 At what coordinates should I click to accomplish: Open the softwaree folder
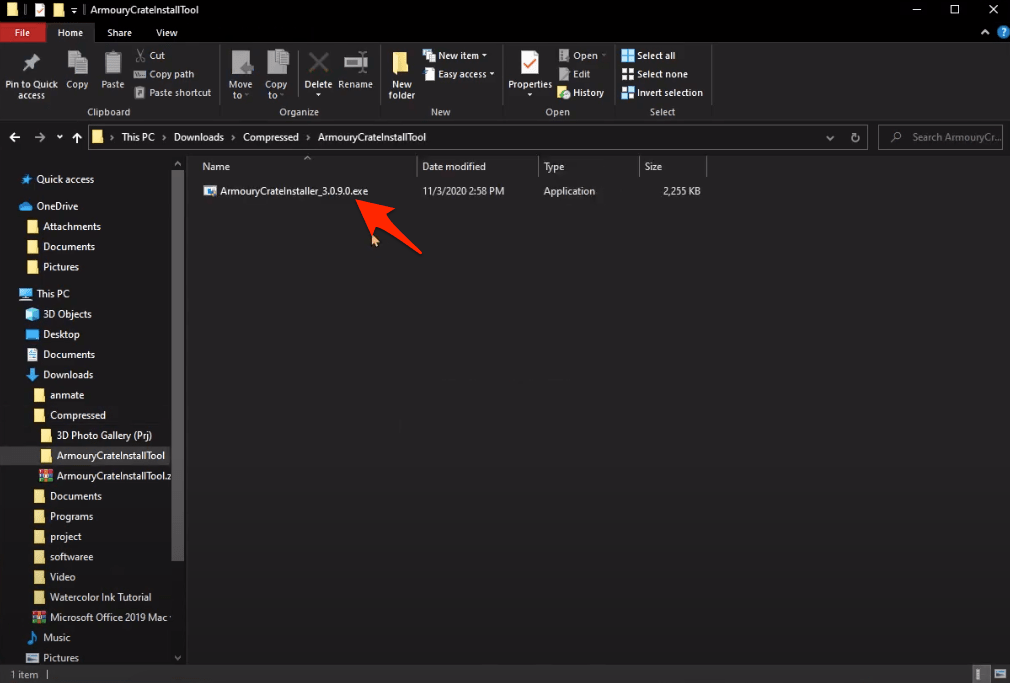(71, 557)
